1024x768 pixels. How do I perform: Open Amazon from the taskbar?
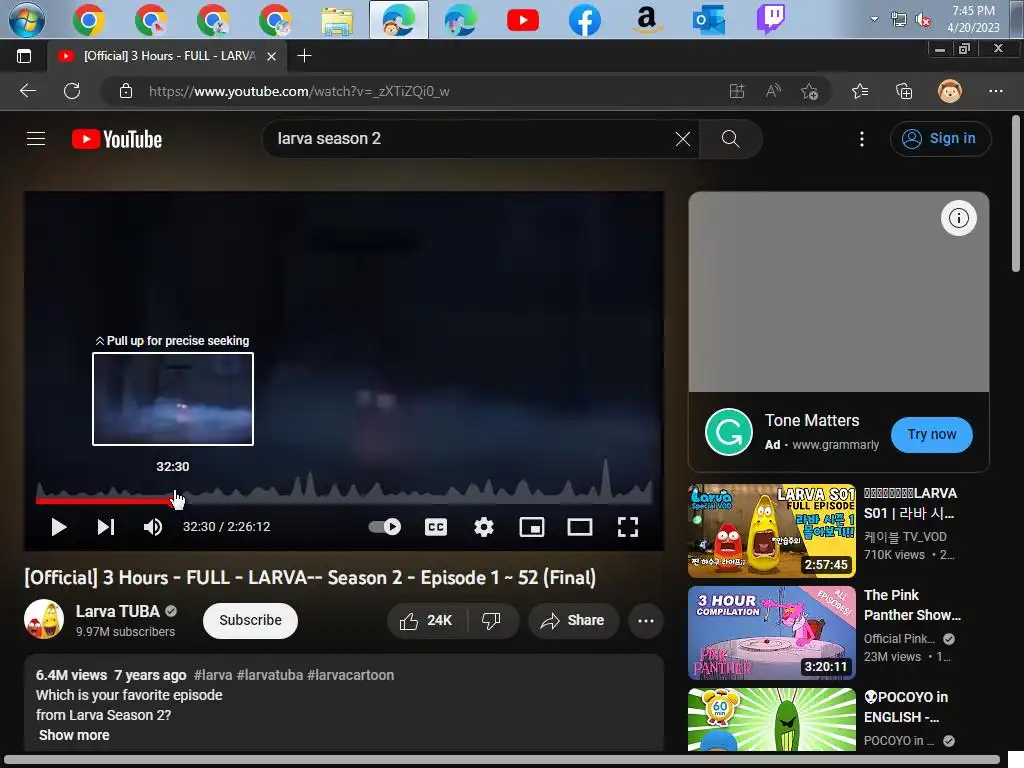click(647, 20)
